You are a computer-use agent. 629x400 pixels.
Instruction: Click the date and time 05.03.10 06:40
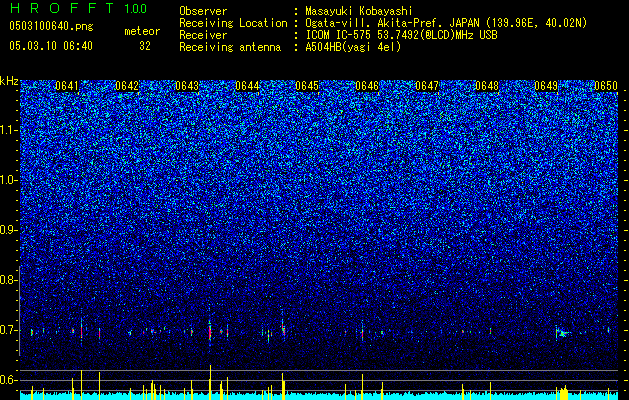pyautogui.click(x=51, y=46)
